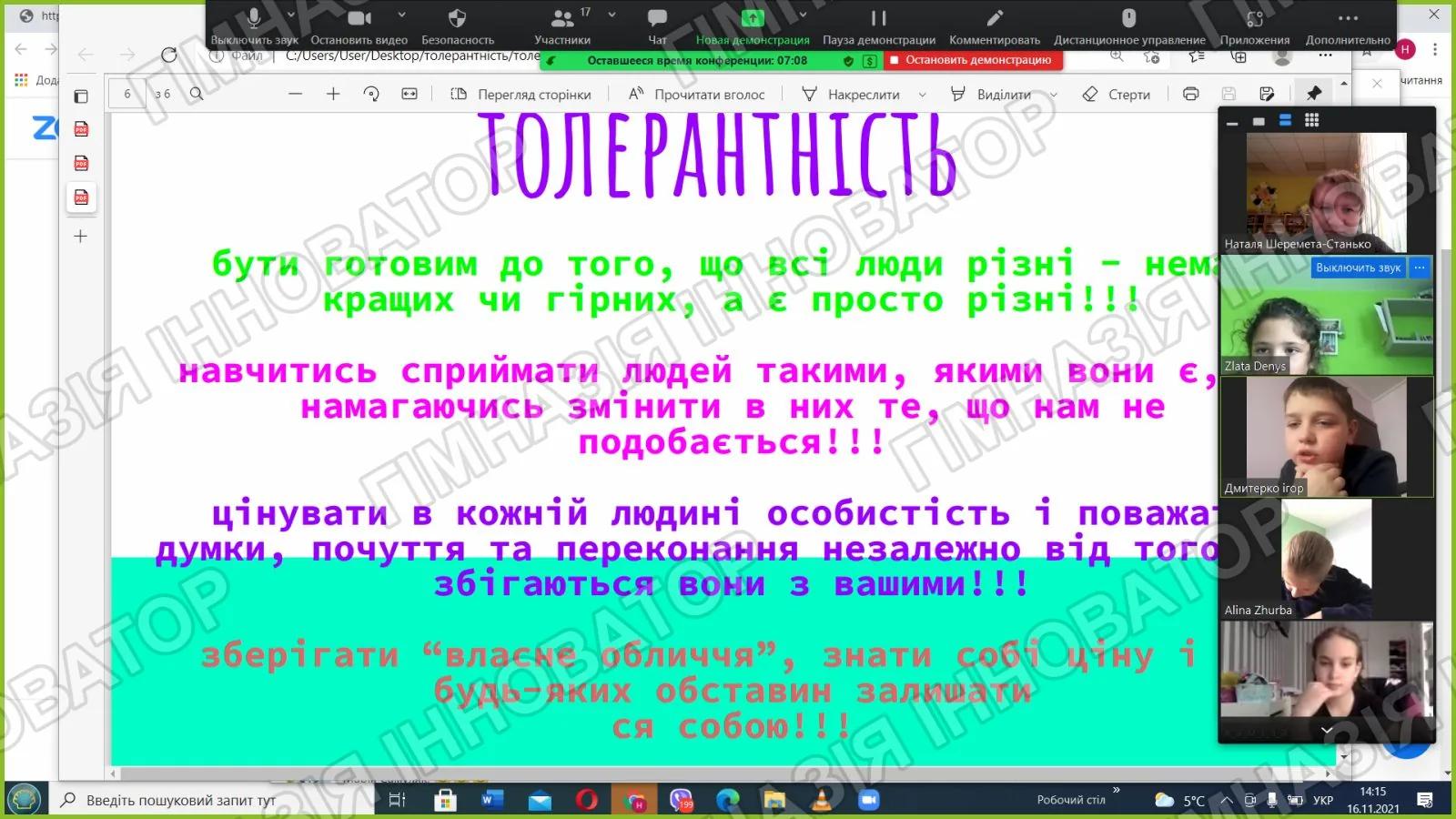Select the Highlight (Виділити) tool
Image resolution: width=1456 pixels, height=819 pixels.
tap(991, 94)
